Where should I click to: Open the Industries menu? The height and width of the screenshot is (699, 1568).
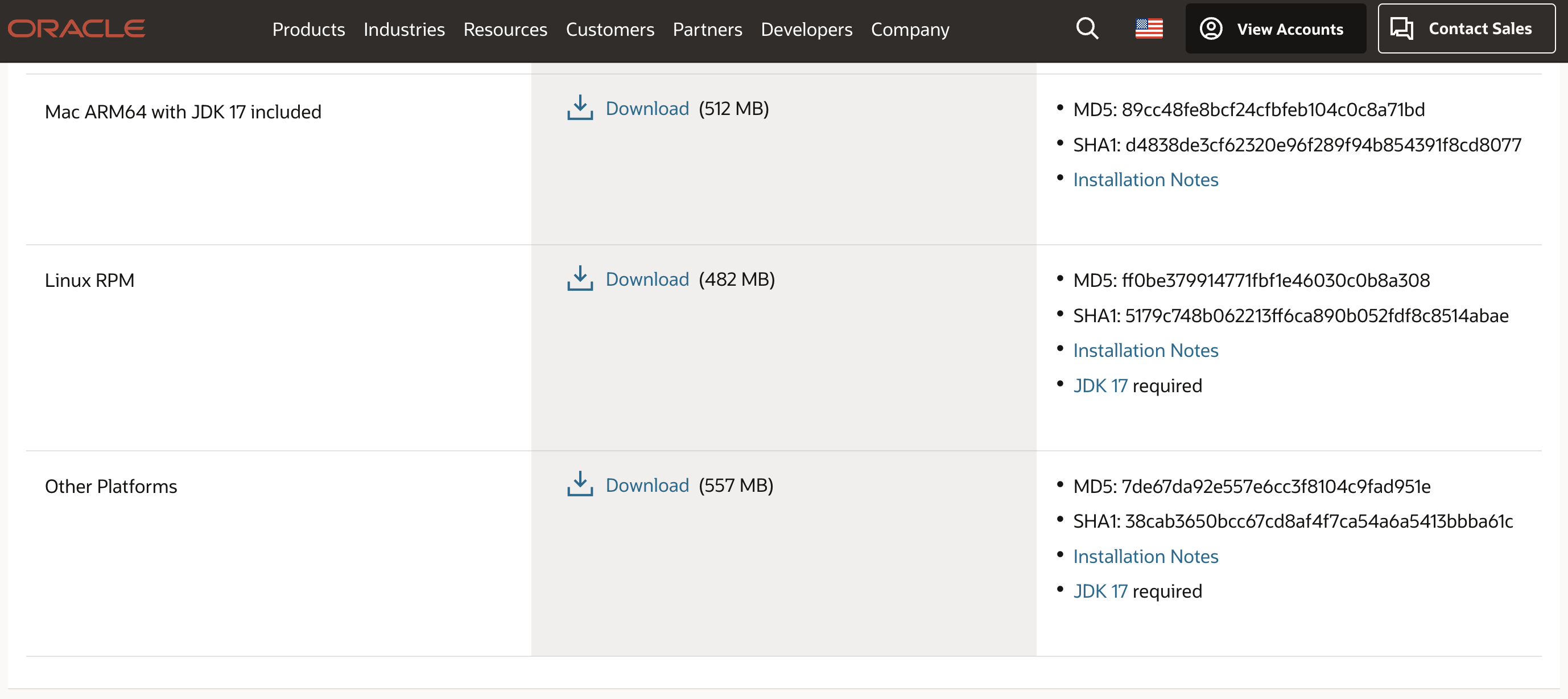pyautogui.click(x=404, y=29)
